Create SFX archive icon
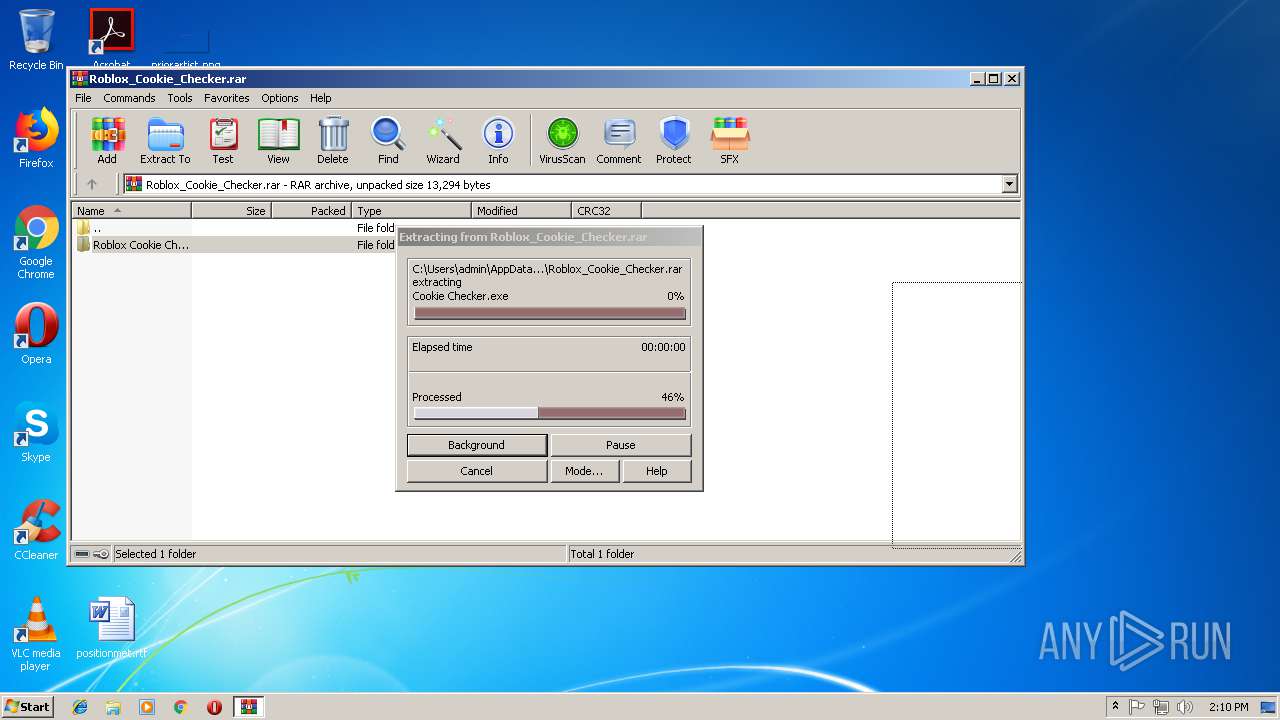Viewport: 1280px width, 720px height. click(x=730, y=141)
